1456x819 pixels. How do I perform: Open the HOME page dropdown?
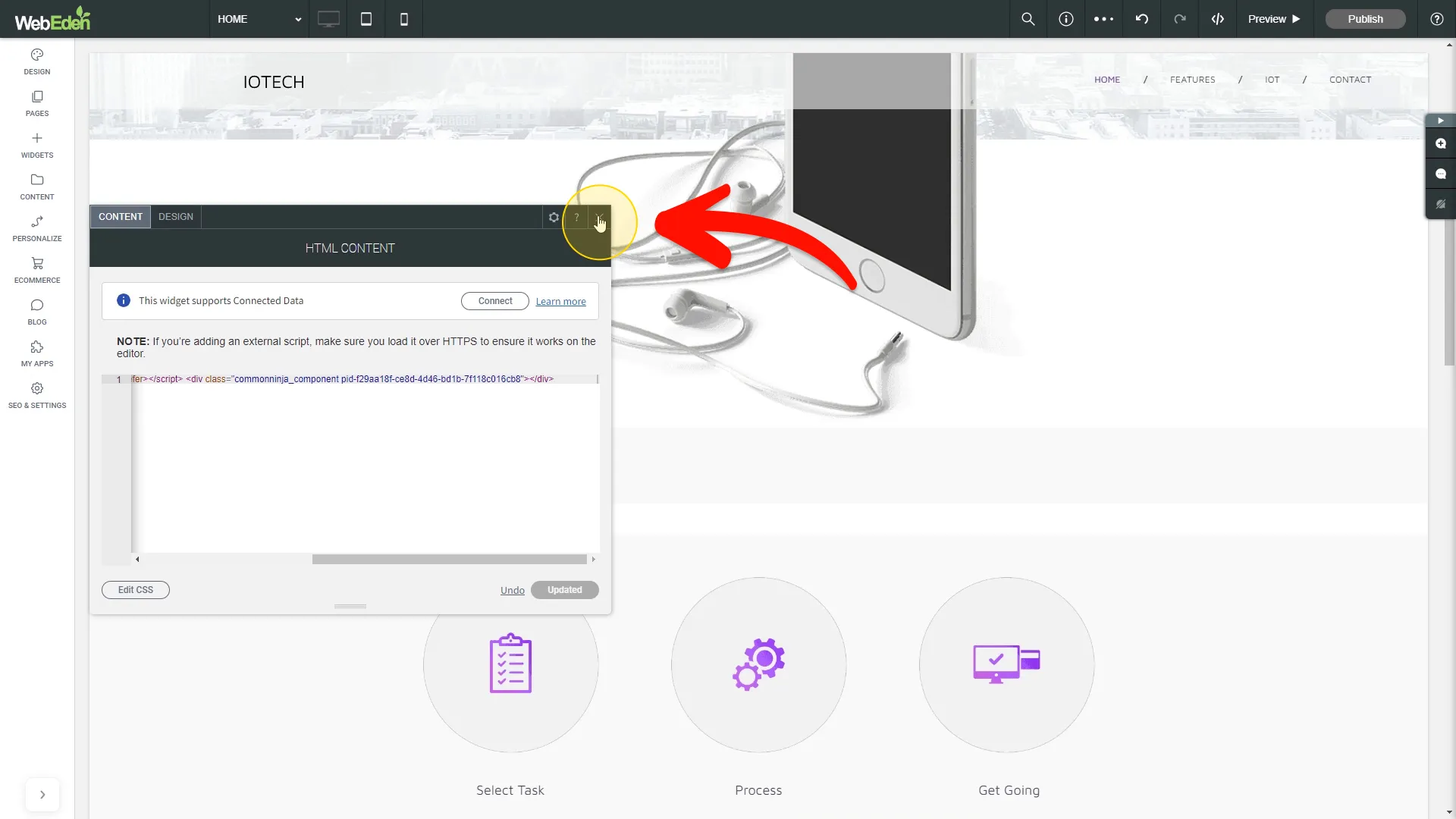point(259,19)
